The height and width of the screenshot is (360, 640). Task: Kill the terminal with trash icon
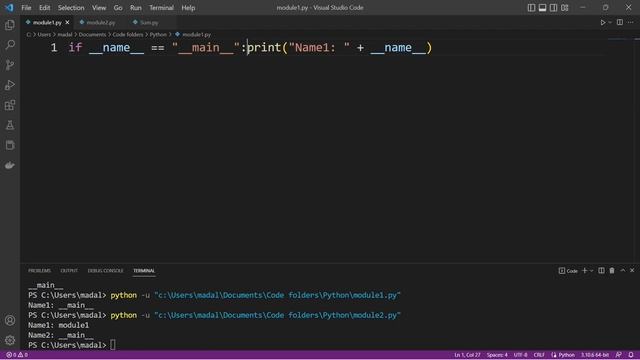click(x=612, y=271)
